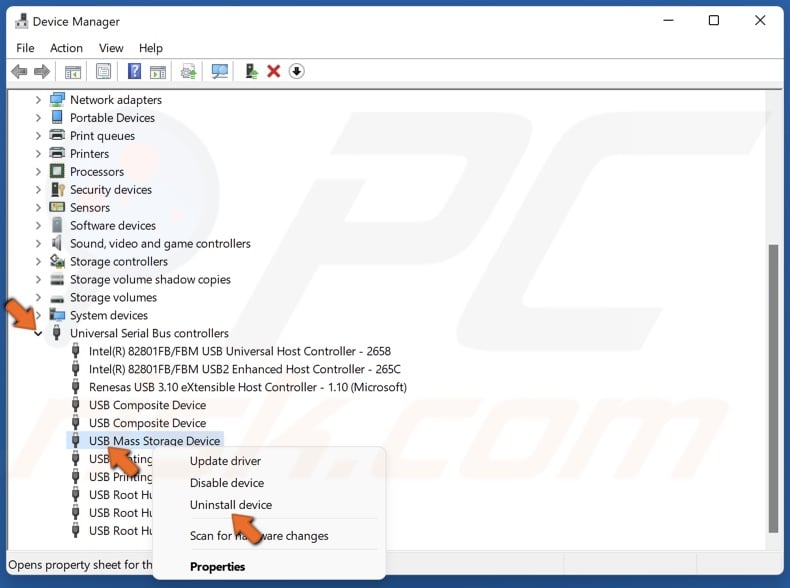The width and height of the screenshot is (790, 588).
Task: Select the Portable Devices label
Action: pyautogui.click(x=112, y=117)
